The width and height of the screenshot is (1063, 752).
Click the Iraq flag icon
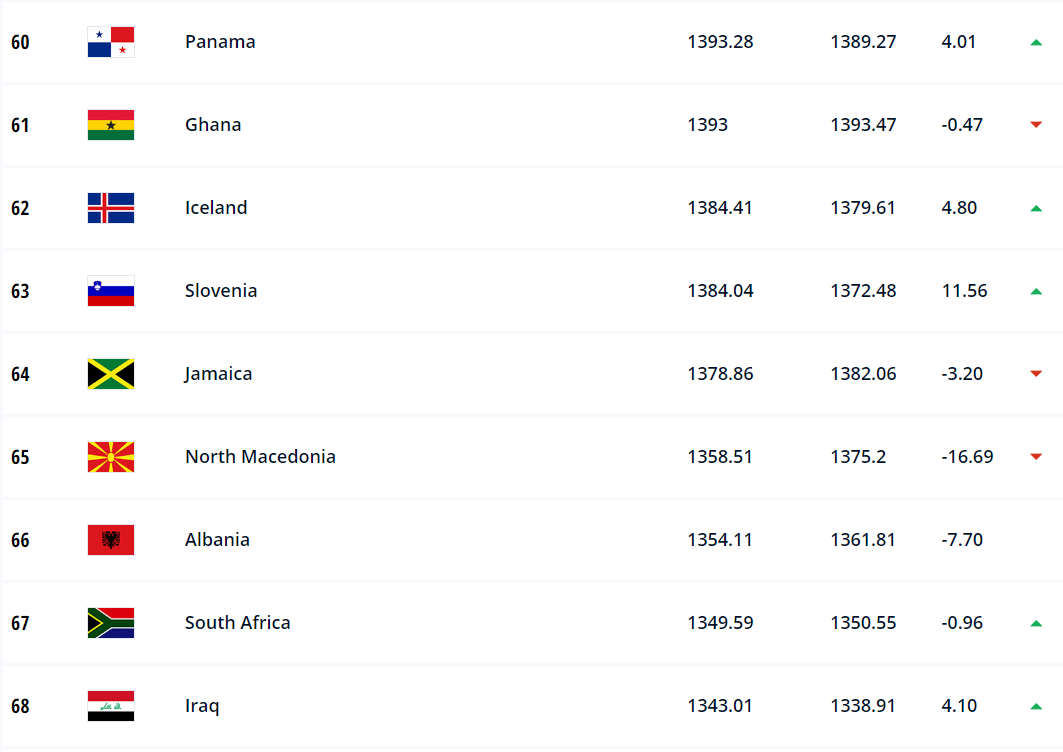[111, 706]
